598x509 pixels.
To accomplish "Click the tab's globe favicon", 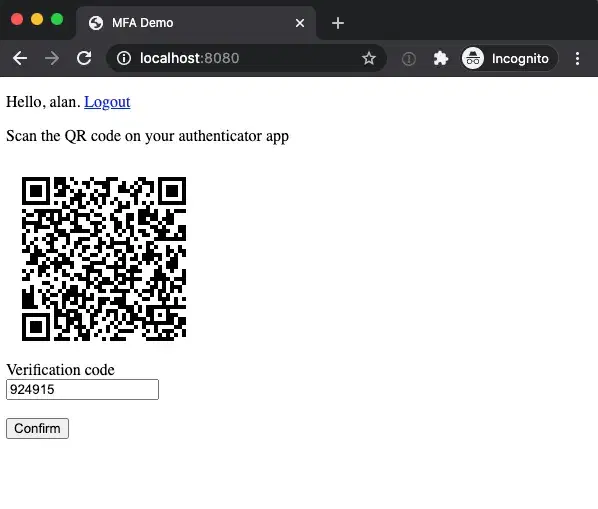I will (96, 23).
